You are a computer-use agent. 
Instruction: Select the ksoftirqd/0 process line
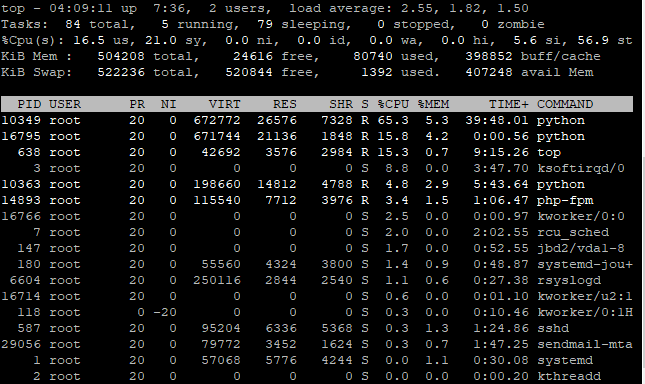317,169
